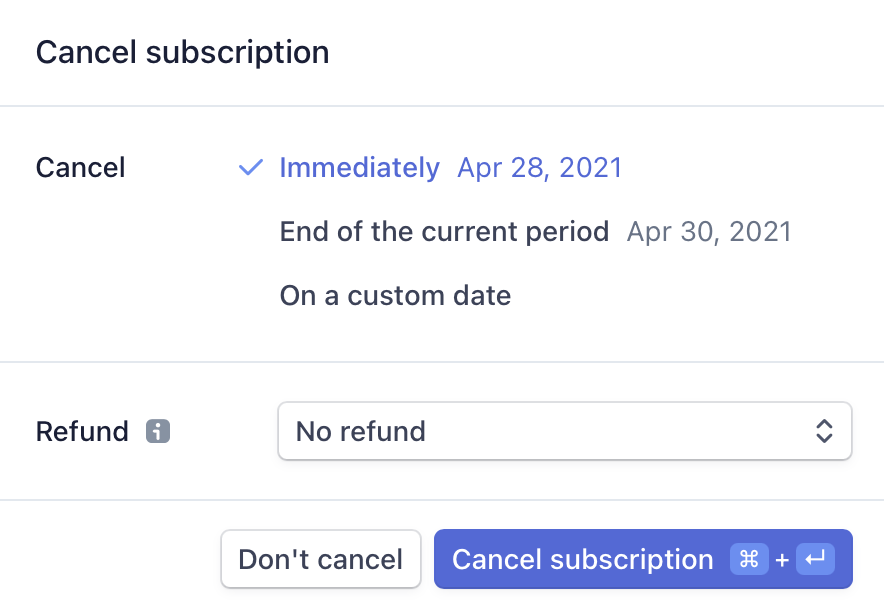The width and height of the screenshot is (884, 608).
Task: Click the Immediately text label
Action: point(359,167)
